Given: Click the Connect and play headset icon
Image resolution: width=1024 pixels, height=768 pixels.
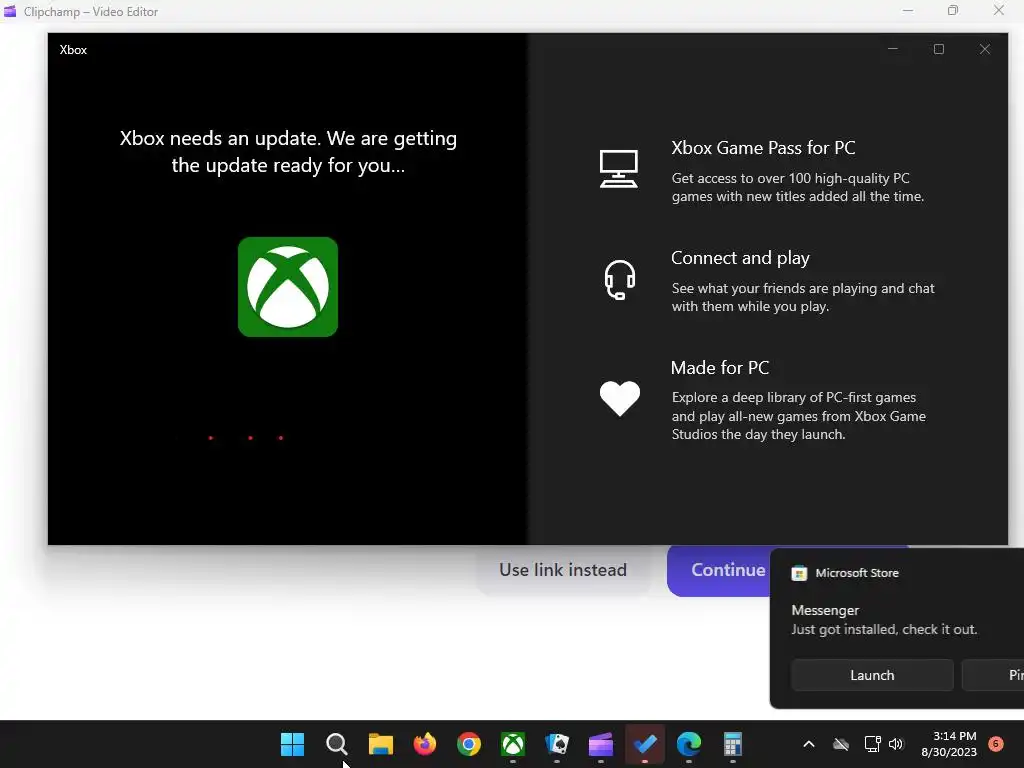Looking at the screenshot, I should [619, 280].
